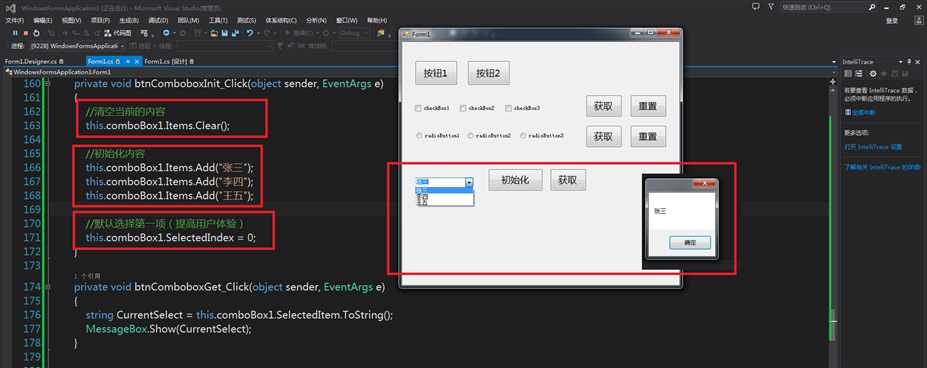This screenshot has width=927, height=368.
Task: Switch to the Form1.Designer.cs tab
Action: tap(34, 61)
